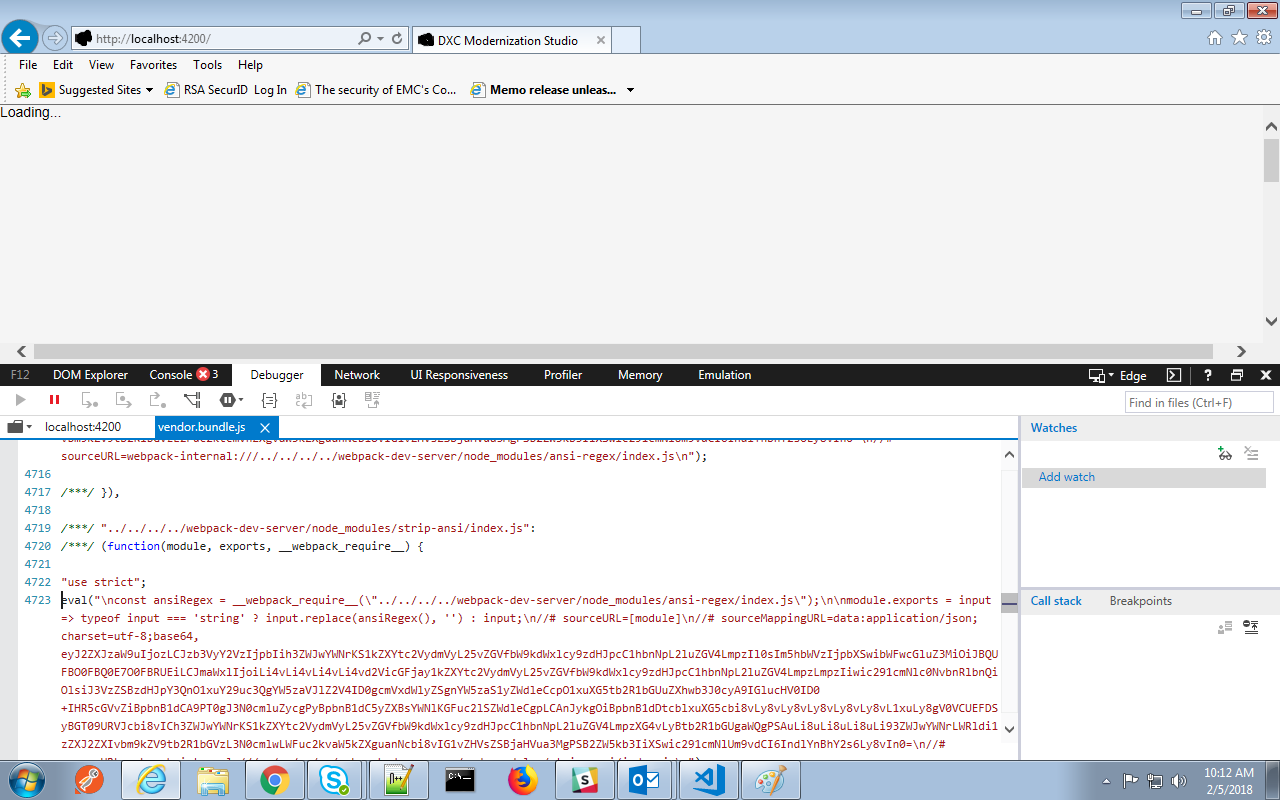
Task: Click the console toggle prompt icon
Action: coord(1174,375)
